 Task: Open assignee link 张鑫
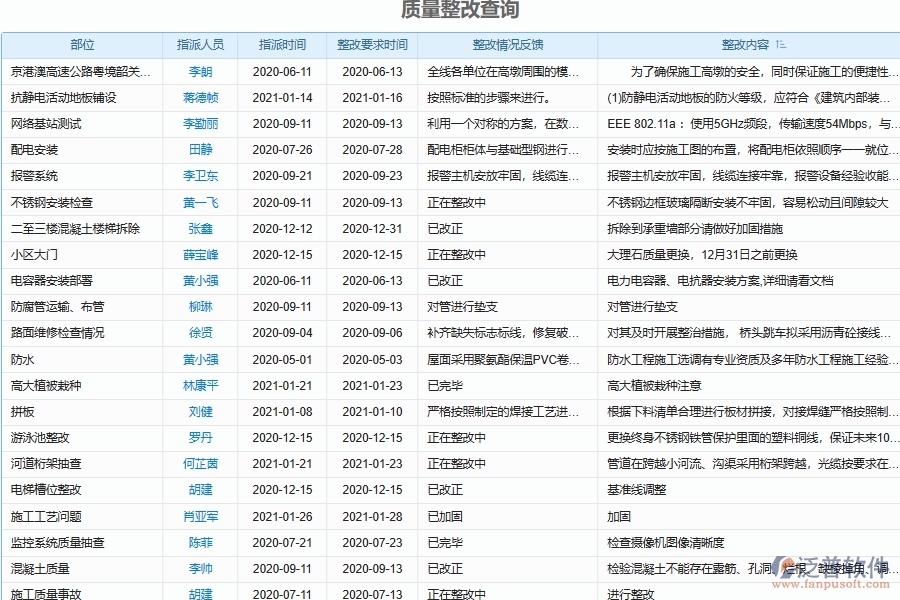pyautogui.click(x=199, y=227)
